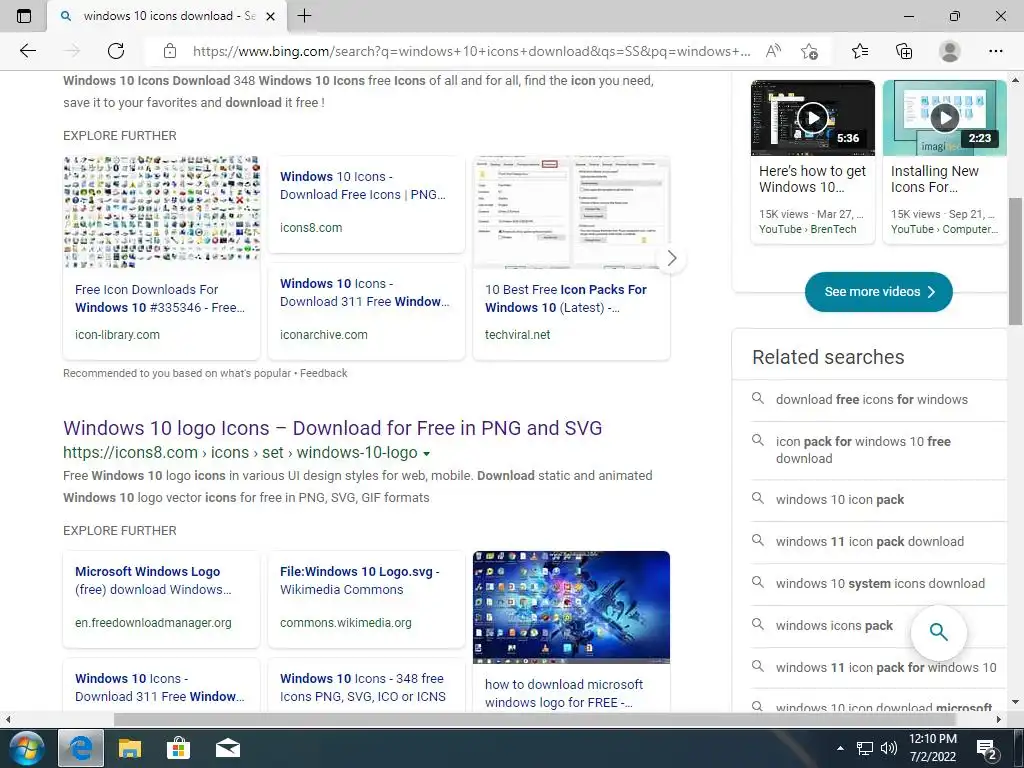Click scroll right arrow on horizontal scrollbar

(x=999, y=719)
